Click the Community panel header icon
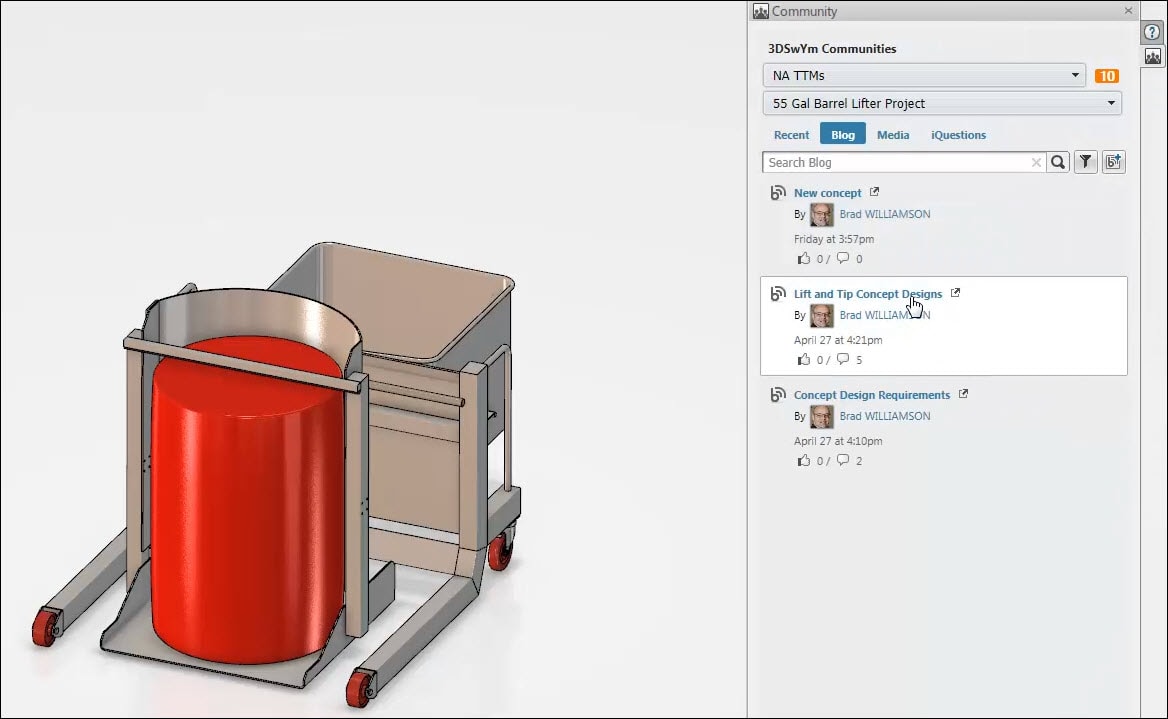The width and height of the screenshot is (1168, 719). pyautogui.click(x=761, y=11)
